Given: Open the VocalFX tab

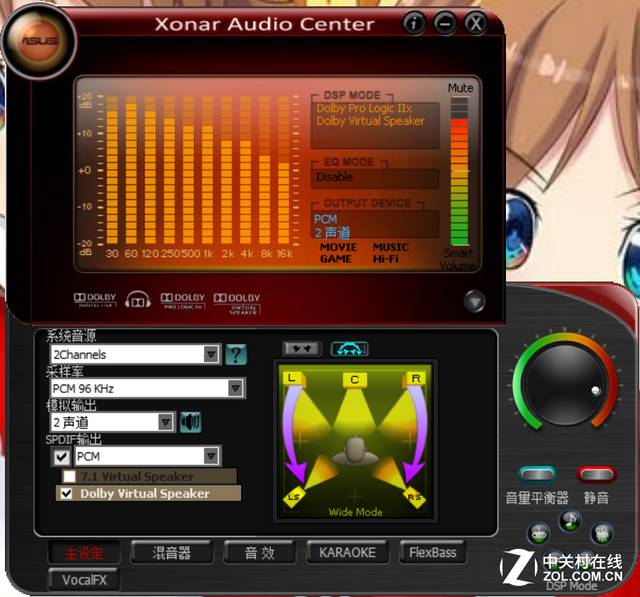Looking at the screenshot, I should (84, 579).
